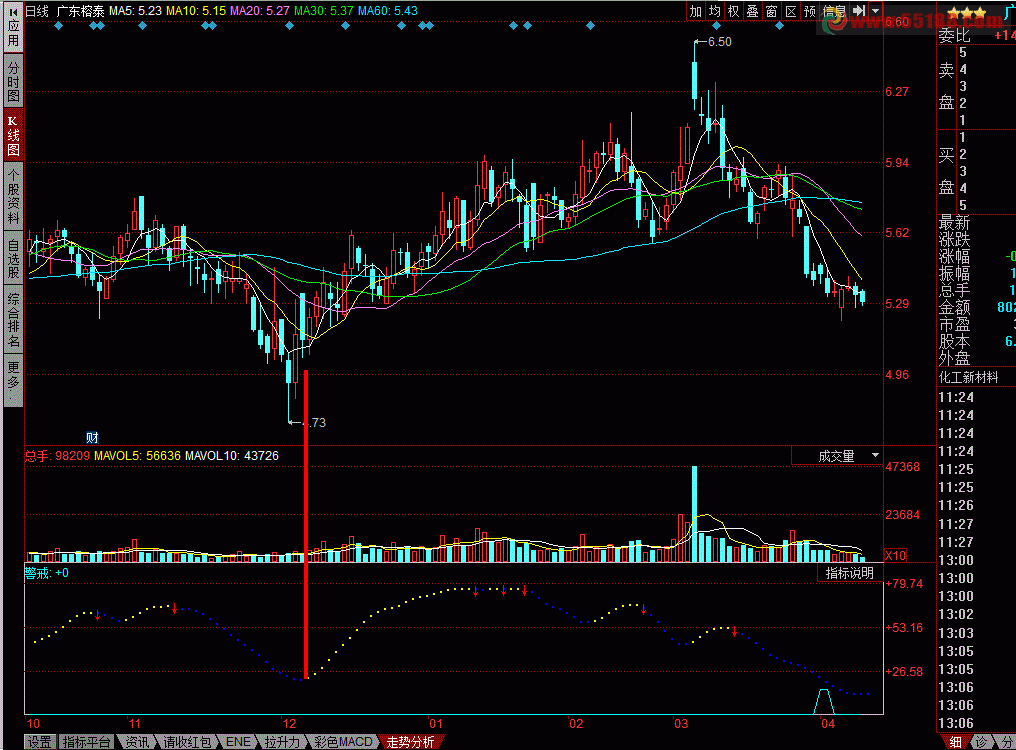The height and width of the screenshot is (750, 1016).
Task: Open 个股资料 stock profile sidebar item
Action: 13,196
